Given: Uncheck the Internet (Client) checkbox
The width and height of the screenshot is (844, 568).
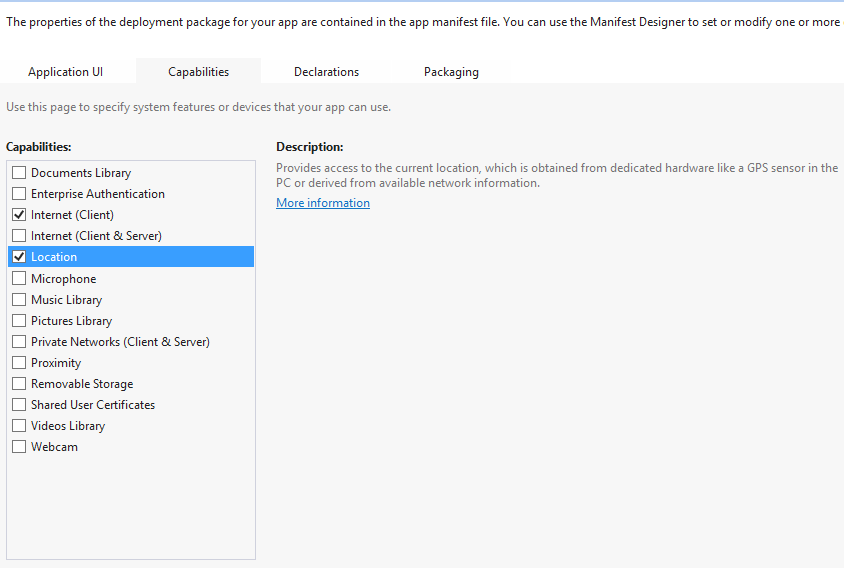Looking at the screenshot, I should [19, 214].
